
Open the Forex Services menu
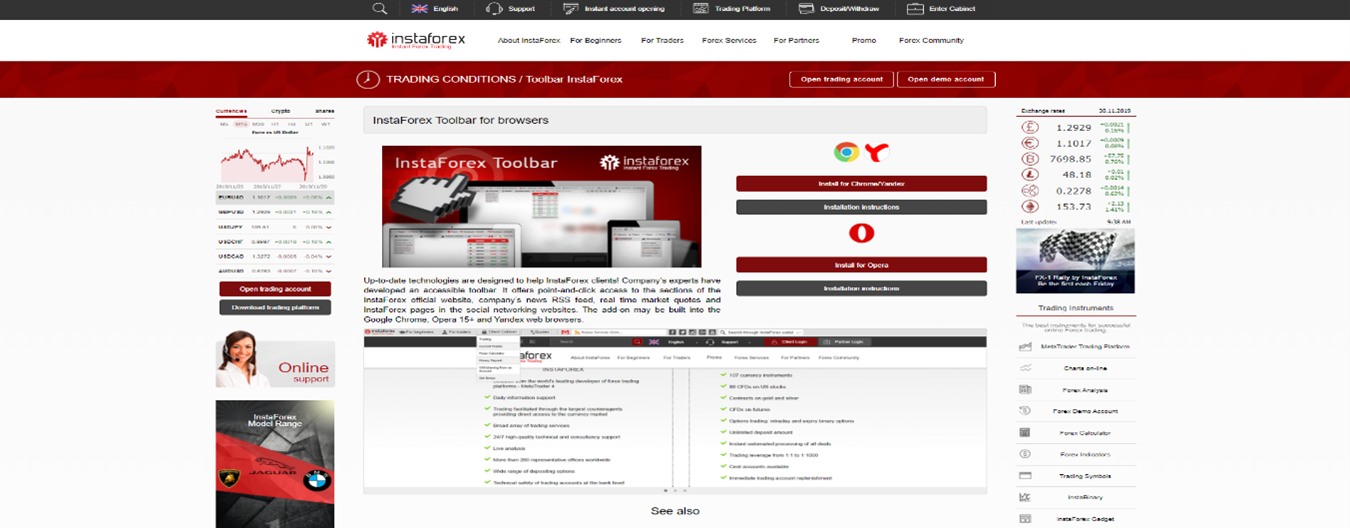tap(729, 41)
